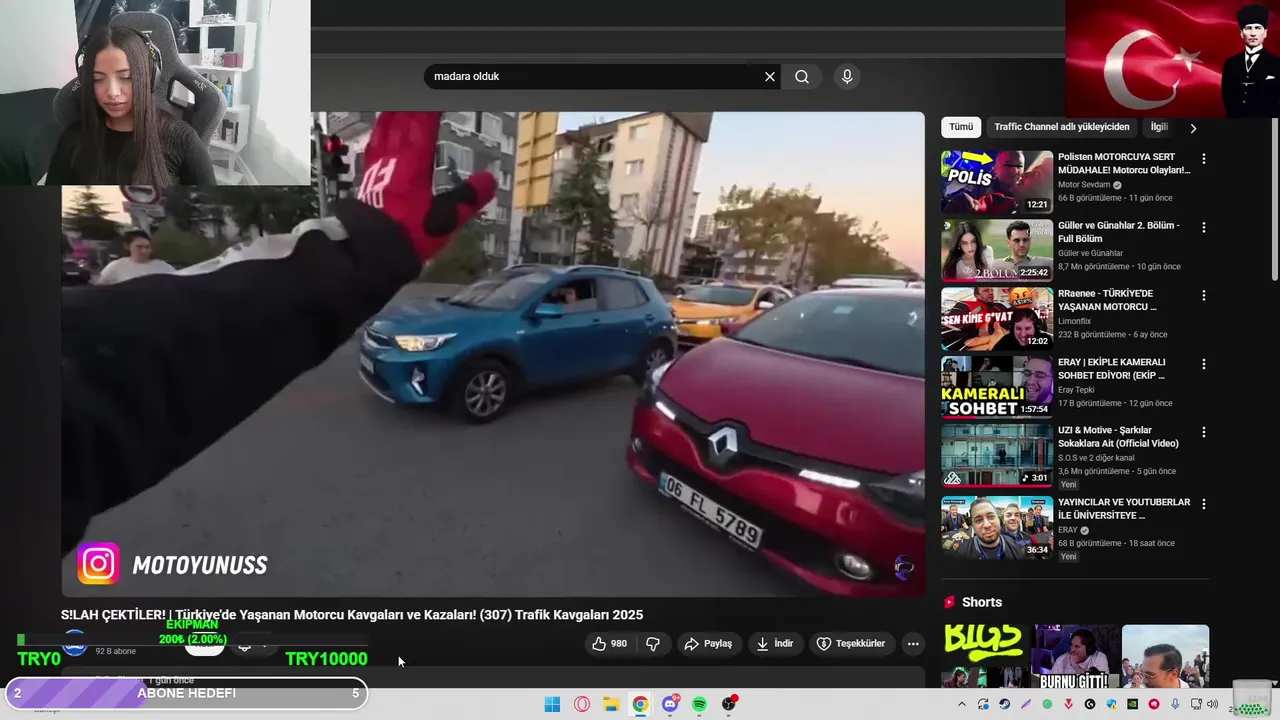Click the video title SİLAH ÇEKTİLER
Viewport: 1280px width, 720px height.
pos(352,615)
